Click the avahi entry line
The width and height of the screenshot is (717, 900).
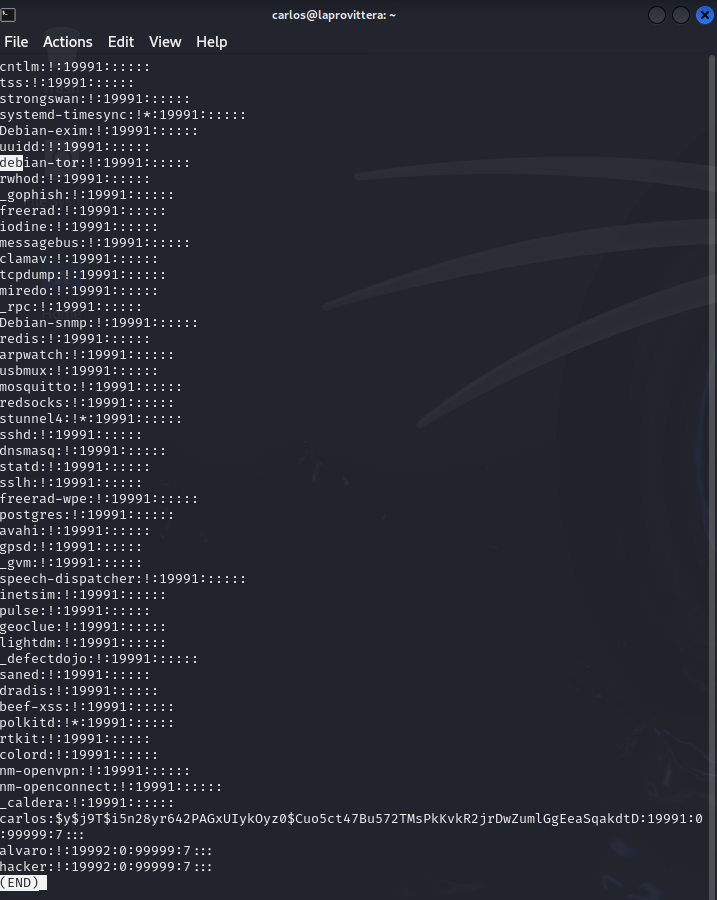[75, 531]
